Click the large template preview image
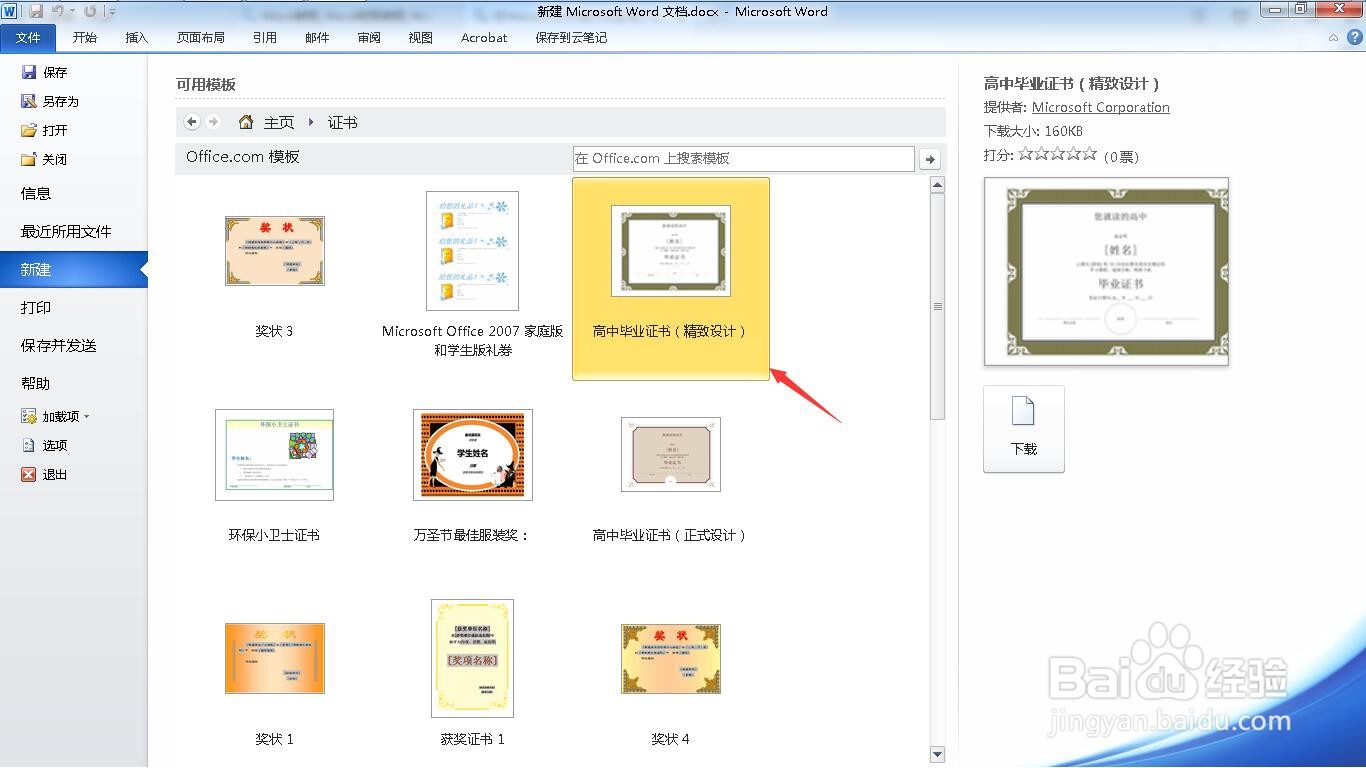Image resolution: width=1366 pixels, height=768 pixels. [1106, 271]
